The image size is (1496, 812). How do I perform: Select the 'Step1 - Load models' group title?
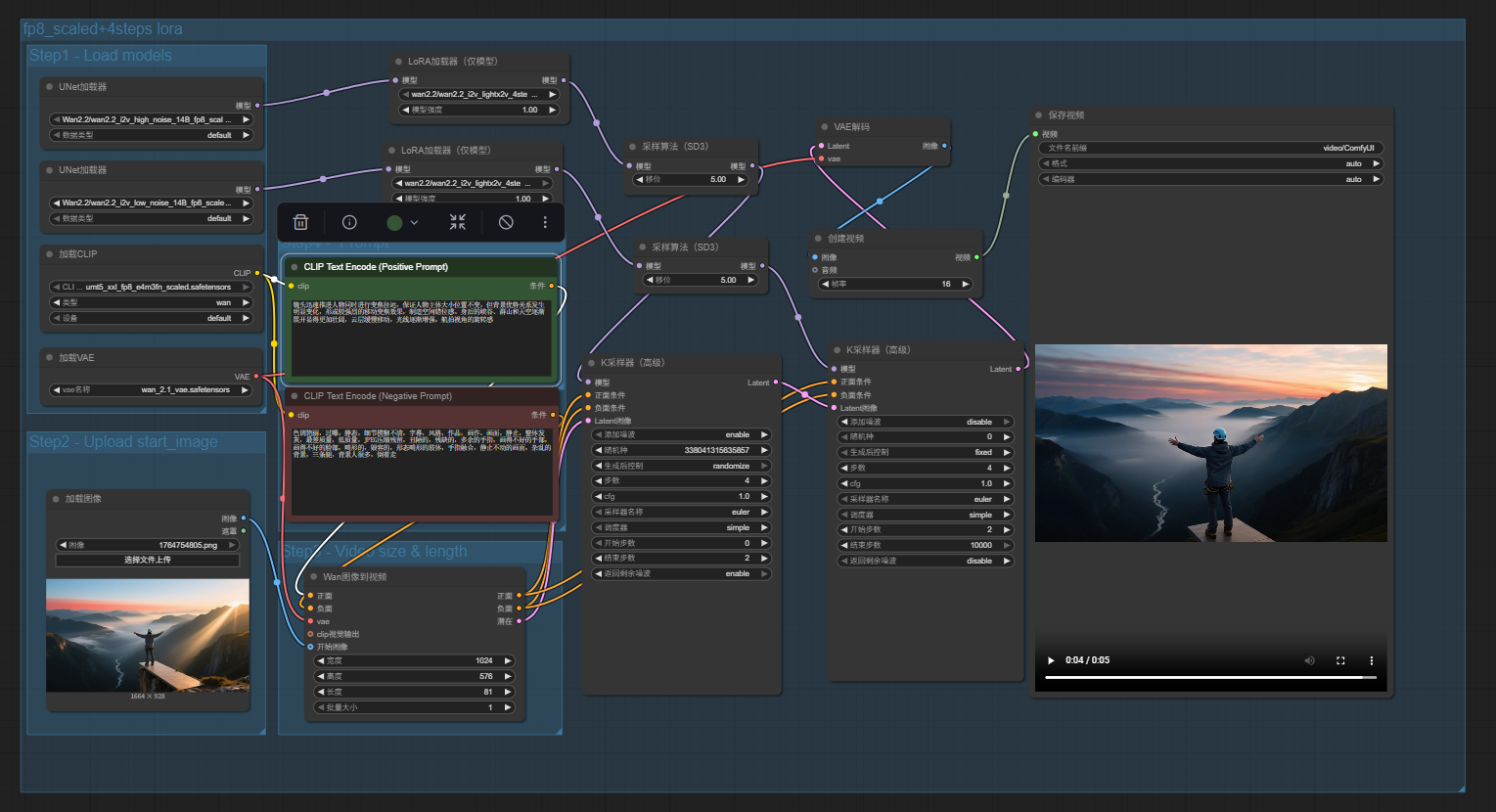101,56
